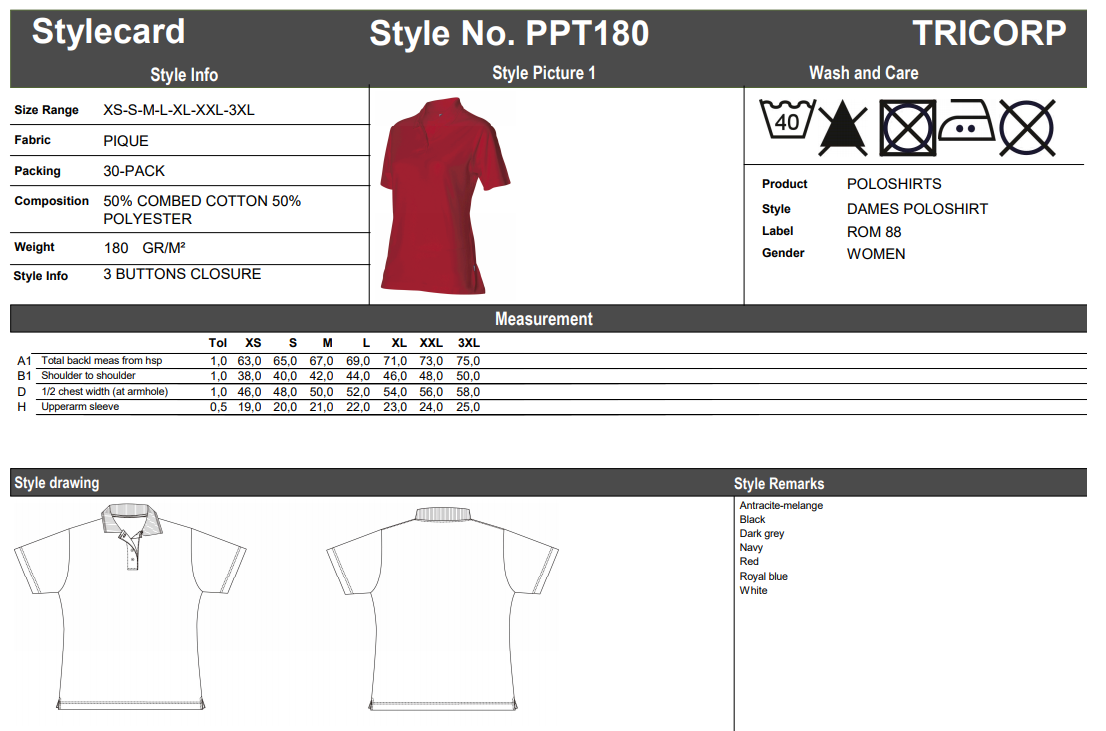Click the iron low heat icon

(x=967, y=122)
